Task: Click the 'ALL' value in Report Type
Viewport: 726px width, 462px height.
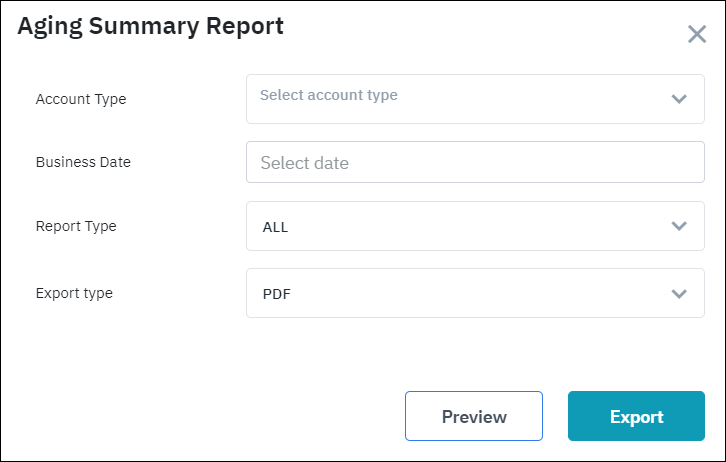Action: 275,227
